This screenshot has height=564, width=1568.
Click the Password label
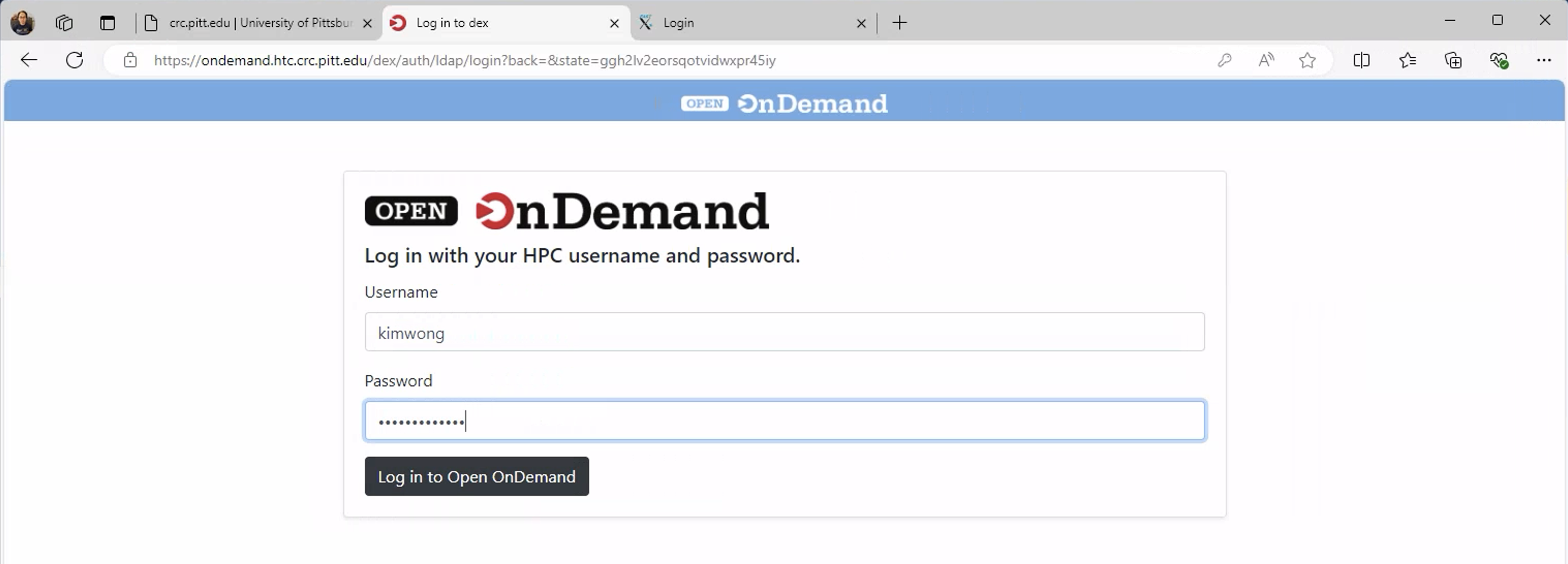pyautogui.click(x=398, y=381)
